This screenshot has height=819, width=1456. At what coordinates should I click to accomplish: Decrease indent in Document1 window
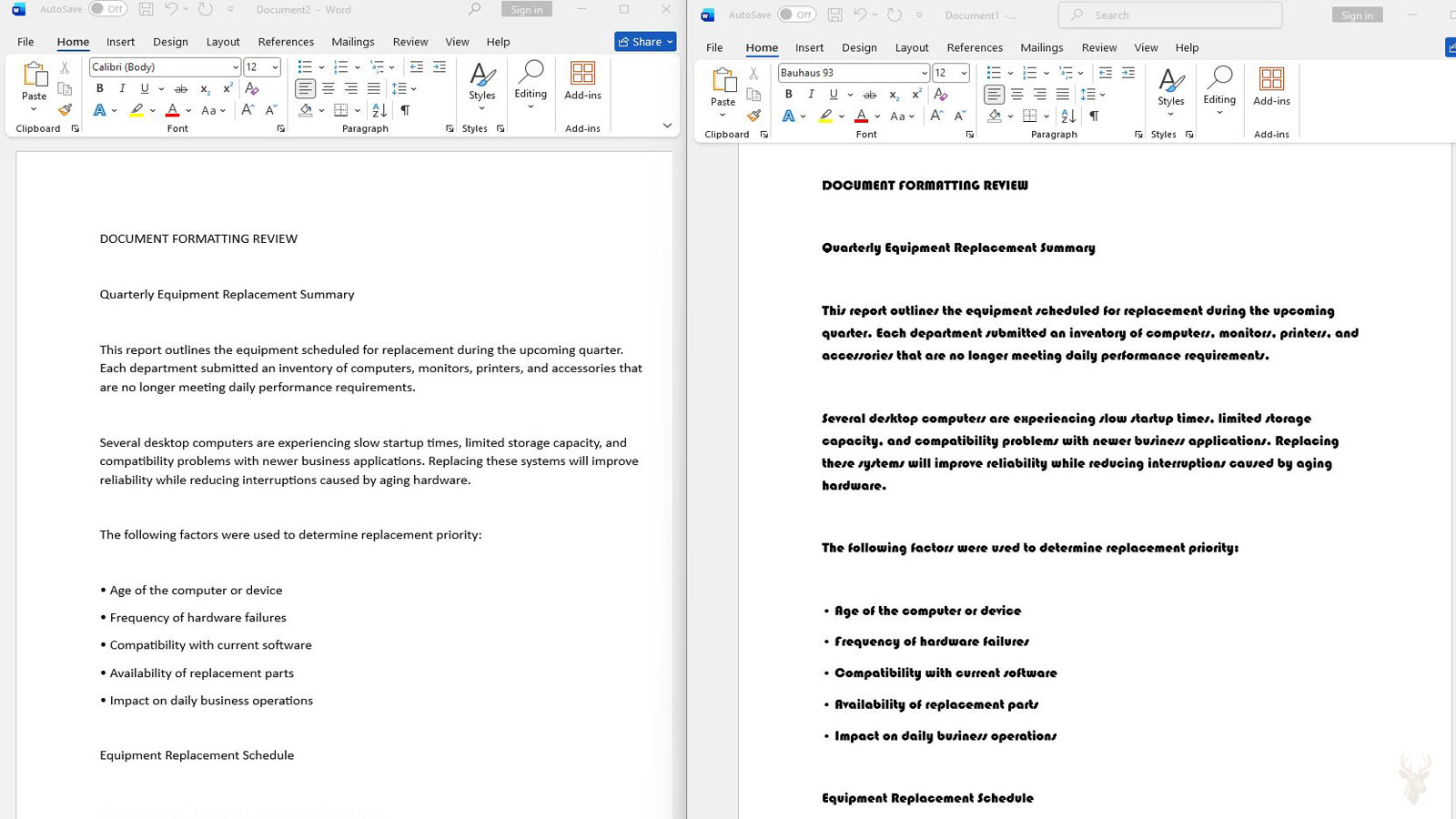tap(1106, 73)
